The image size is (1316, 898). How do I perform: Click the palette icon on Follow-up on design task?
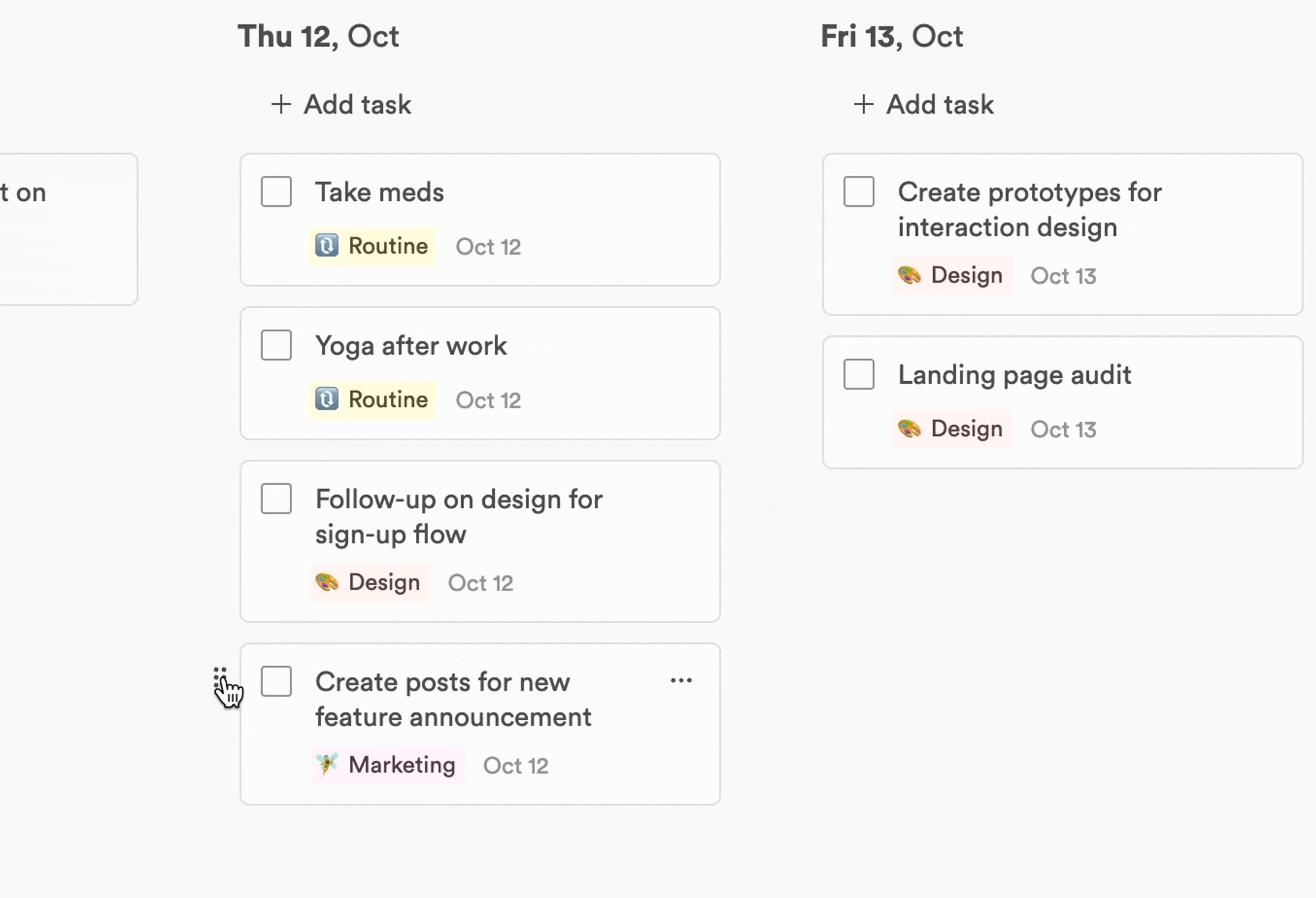pyautogui.click(x=327, y=582)
